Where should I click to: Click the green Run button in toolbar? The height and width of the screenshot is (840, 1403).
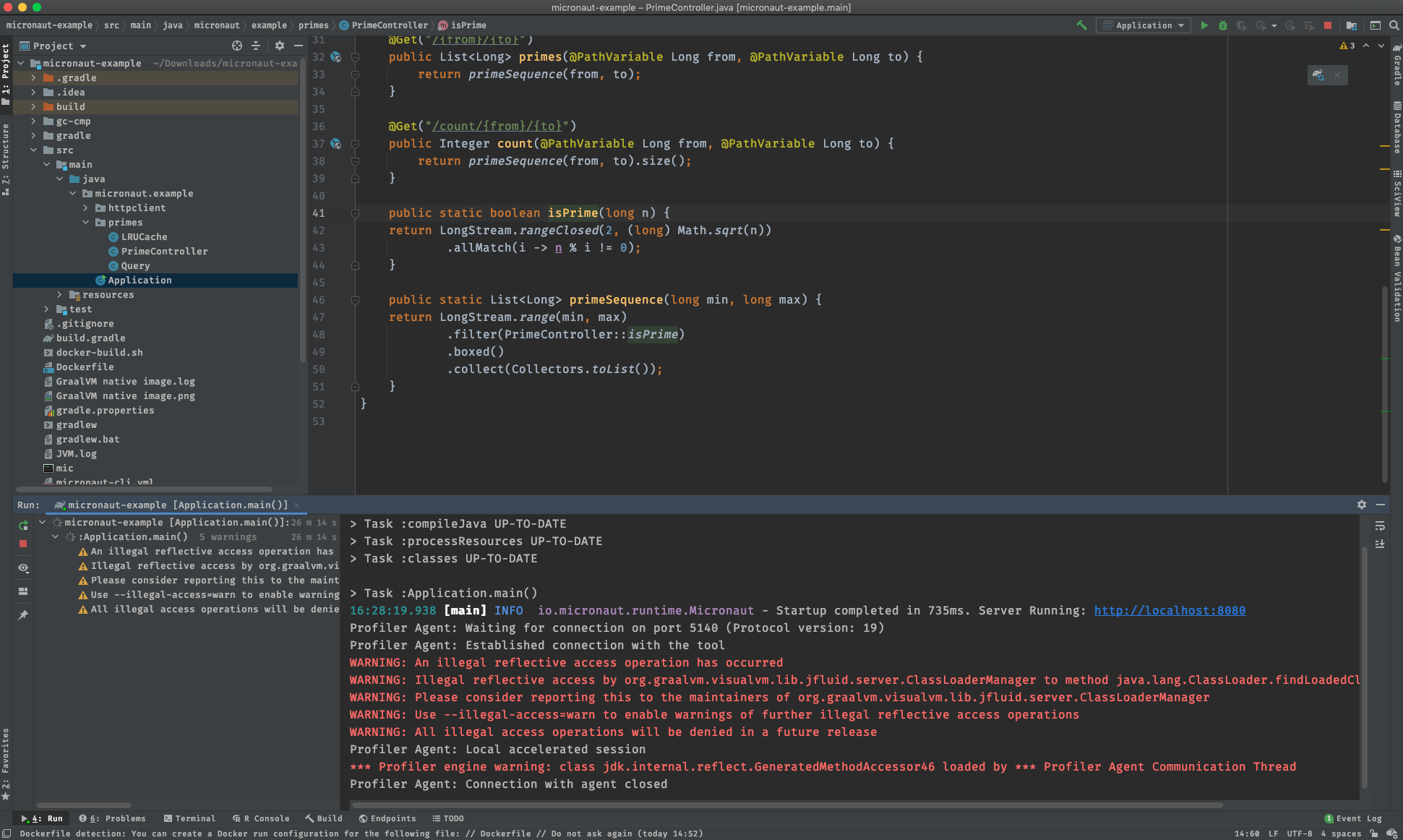click(1204, 25)
